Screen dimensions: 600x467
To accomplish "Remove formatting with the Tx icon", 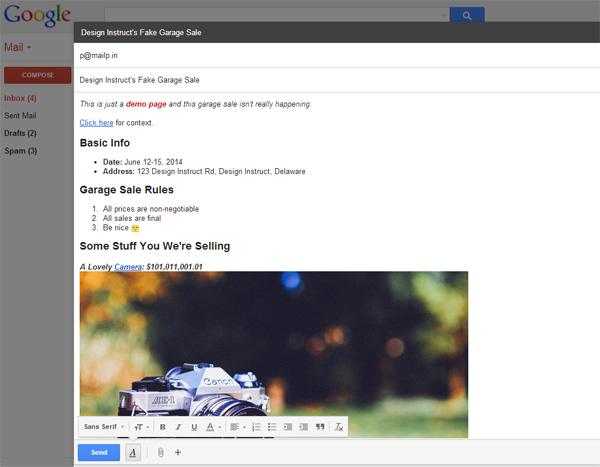I will click(339, 427).
